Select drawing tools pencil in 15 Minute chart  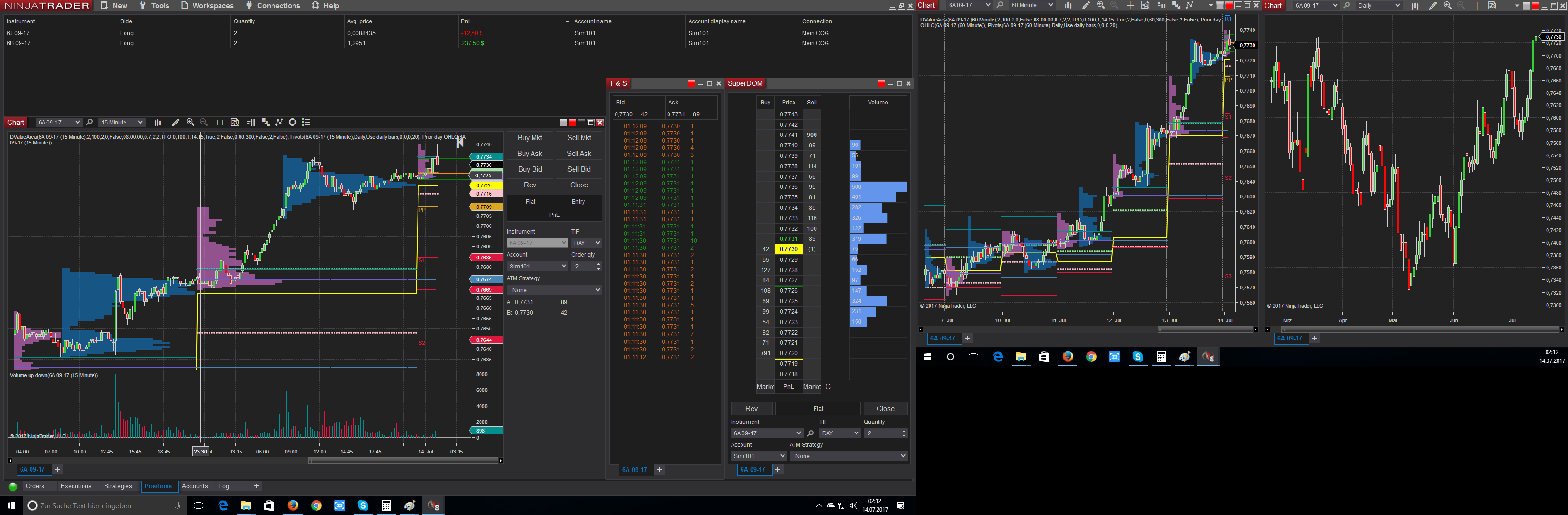(x=175, y=122)
